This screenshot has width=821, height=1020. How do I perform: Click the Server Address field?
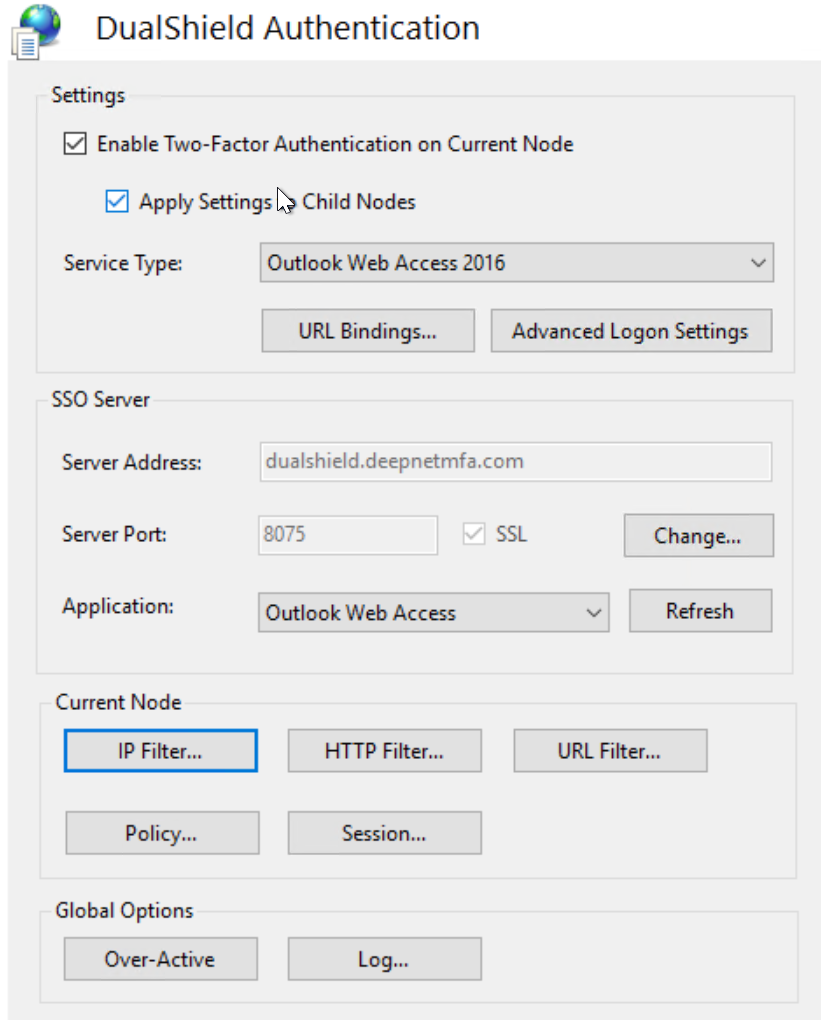[515, 462]
